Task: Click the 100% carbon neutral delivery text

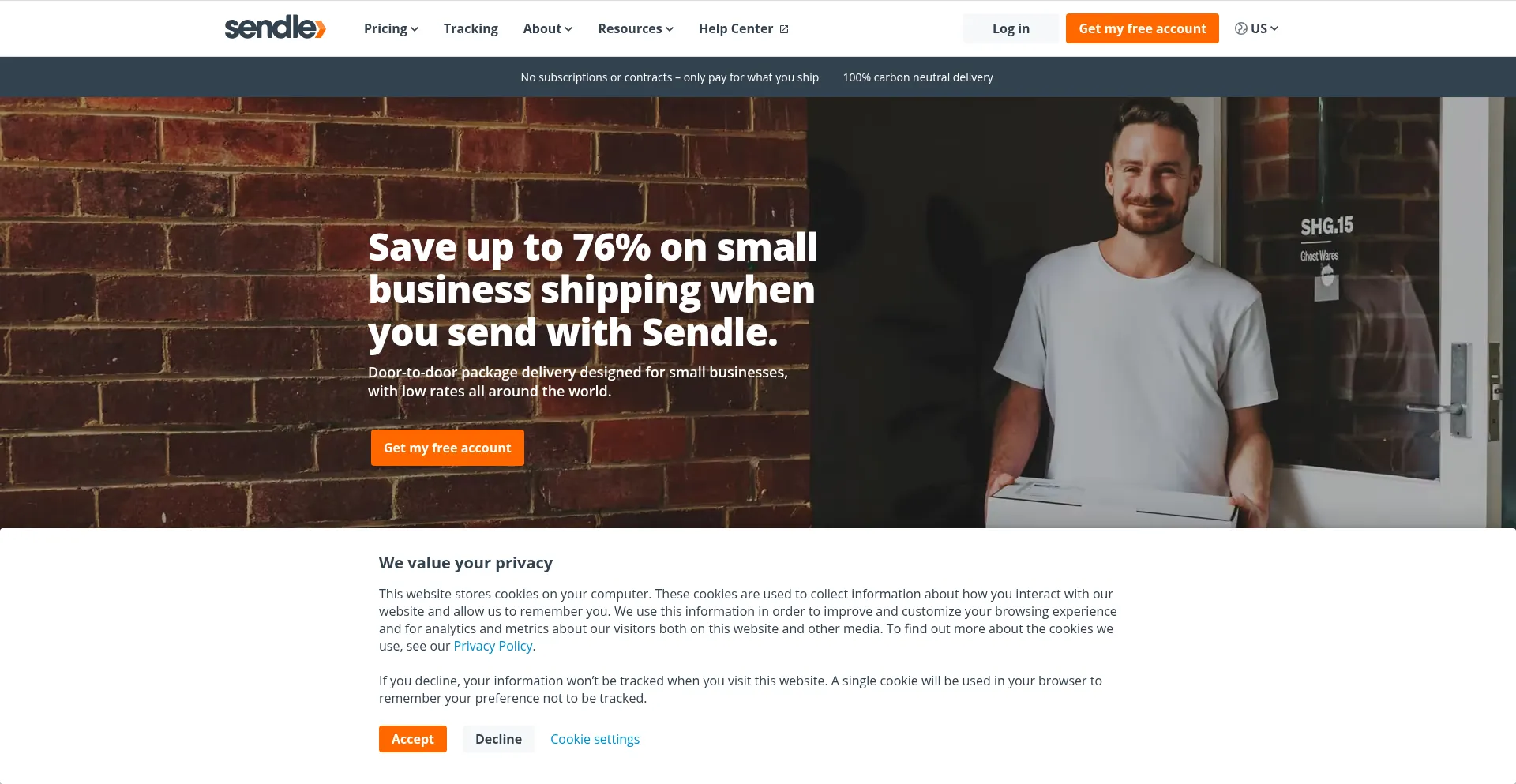Action: [917, 77]
